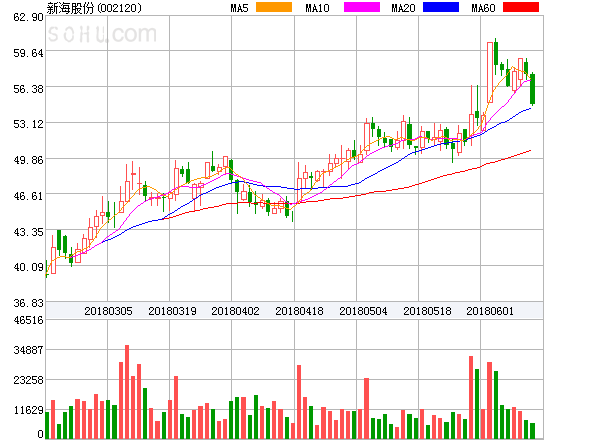Click the 20180402 date label

point(235,311)
